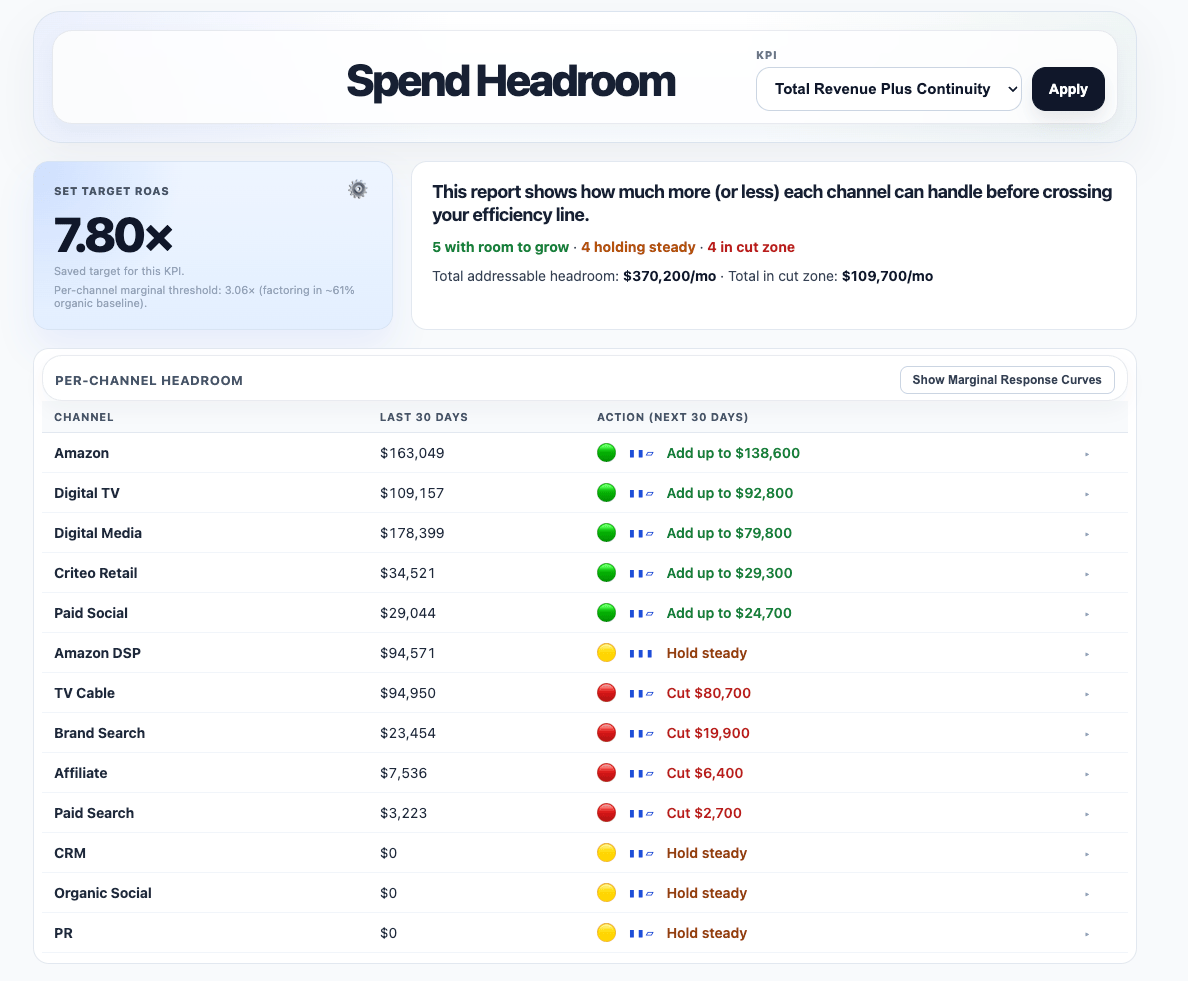Click the blue bars icon in Digital TV row
Image resolution: width=1188 pixels, height=981 pixels.
tap(641, 494)
